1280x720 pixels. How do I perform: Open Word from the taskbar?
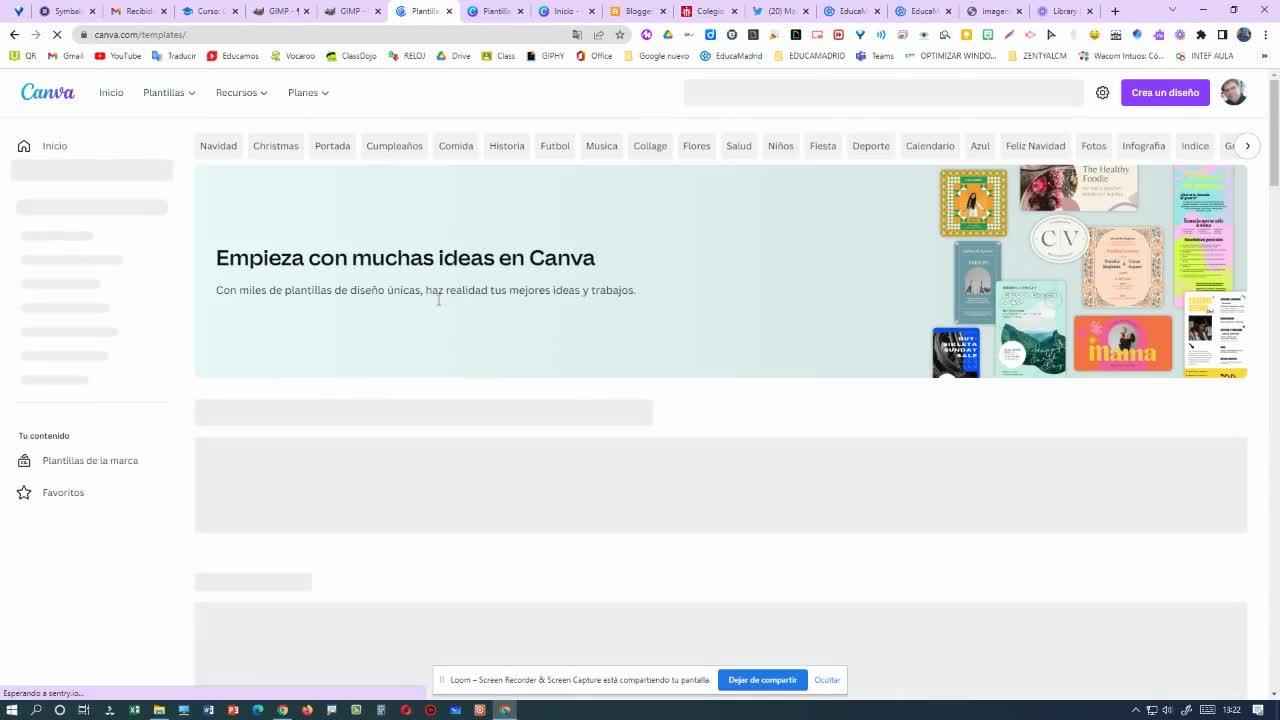point(208,710)
